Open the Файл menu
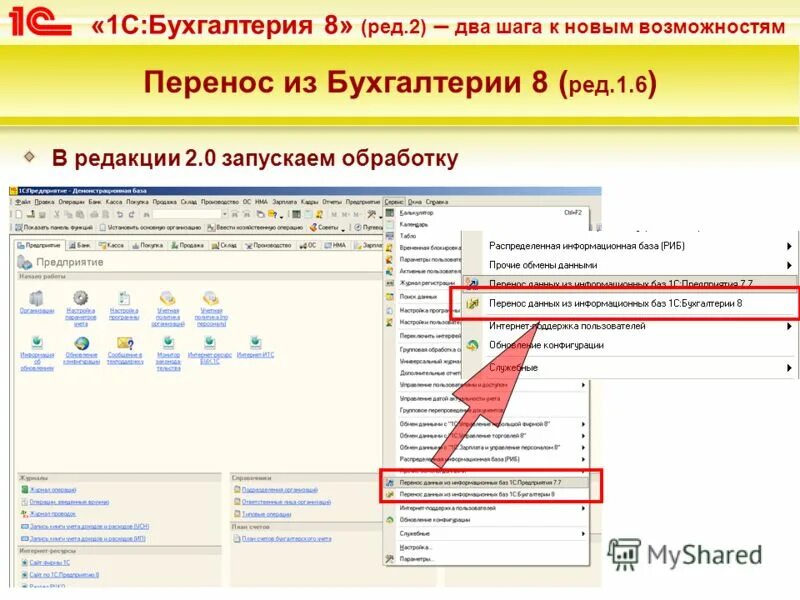This screenshot has width=800, height=600. click(17, 200)
